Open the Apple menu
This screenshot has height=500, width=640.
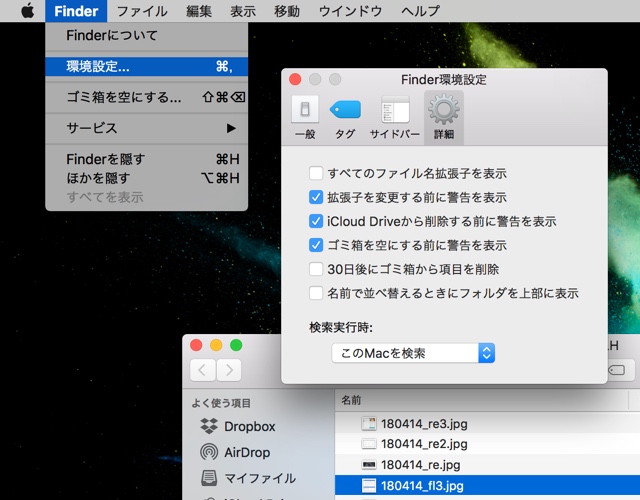tap(27, 11)
